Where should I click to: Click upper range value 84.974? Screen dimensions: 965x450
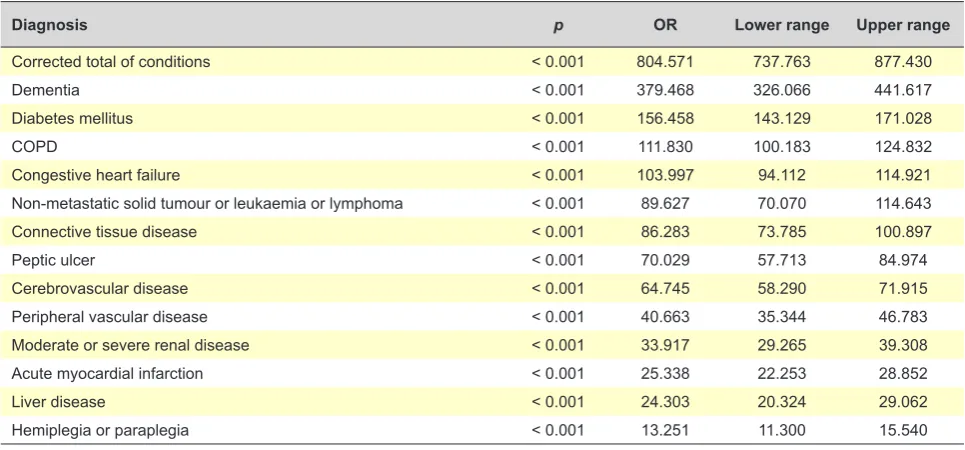click(x=903, y=260)
